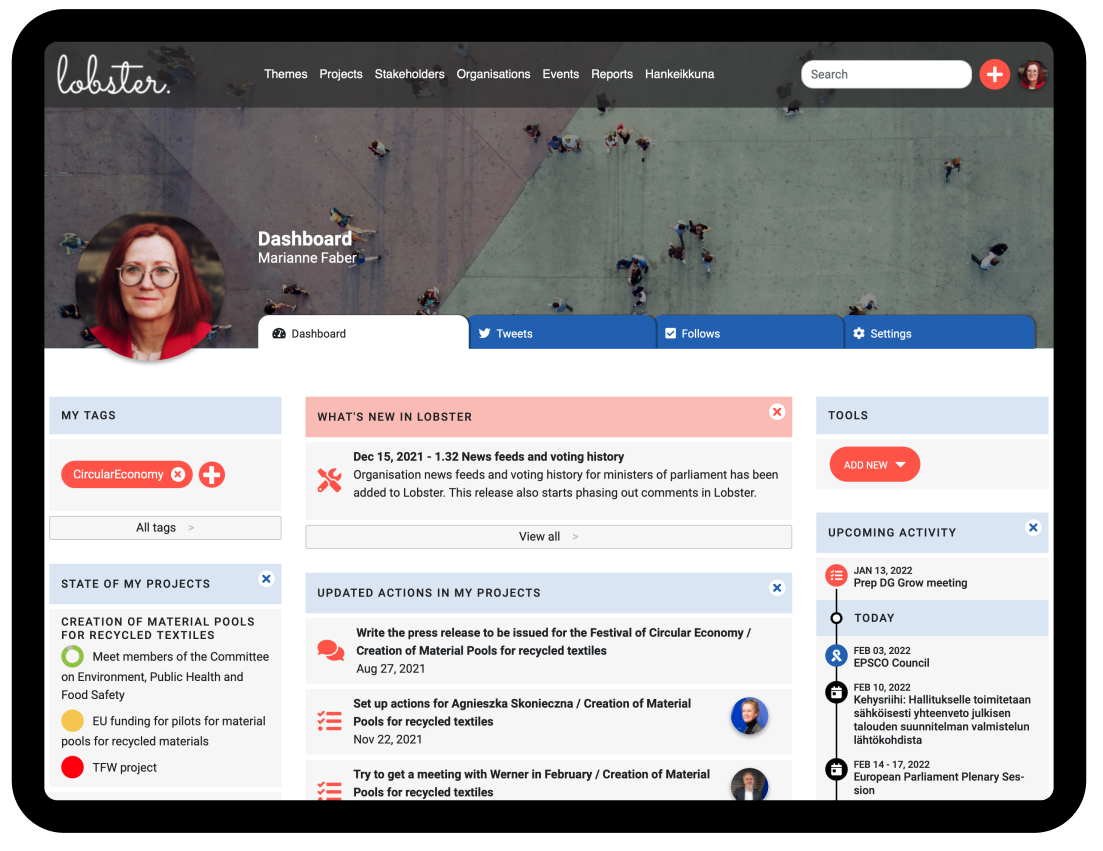Click calendar icon for Feb 10 Kehysriihi event
The image size is (1103, 851).
pyautogui.click(x=836, y=693)
